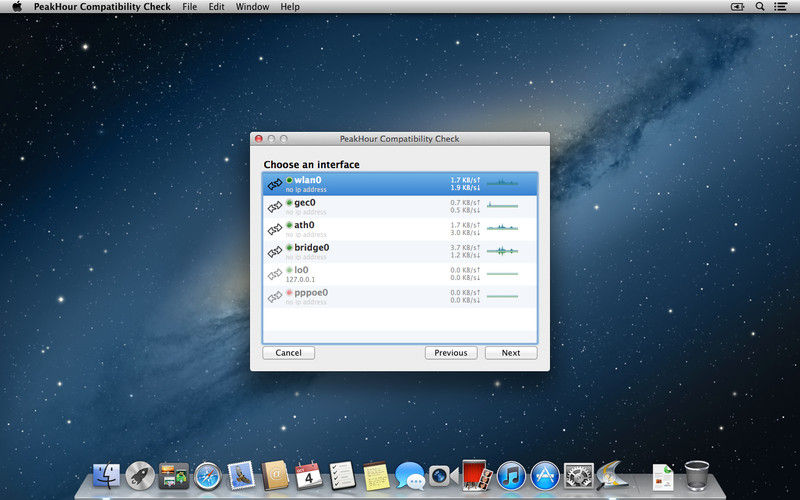
Task: Click the network arrows icon beside ath0
Action: click(x=275, y=229)
